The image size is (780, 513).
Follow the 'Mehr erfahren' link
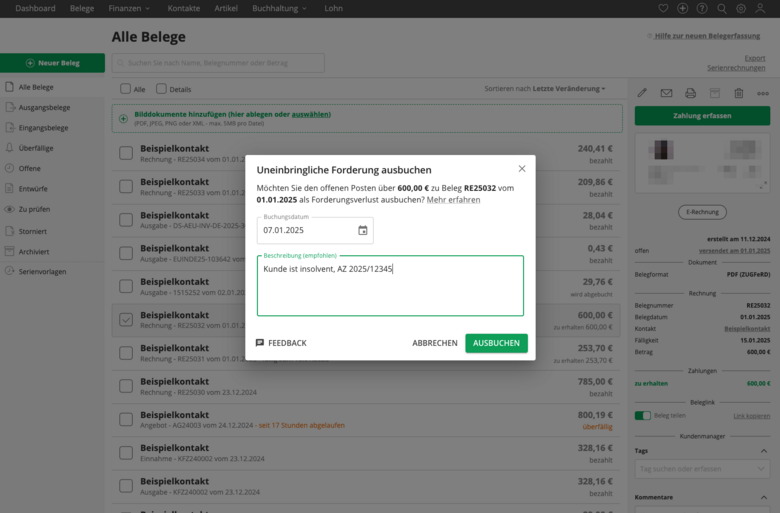453,200
